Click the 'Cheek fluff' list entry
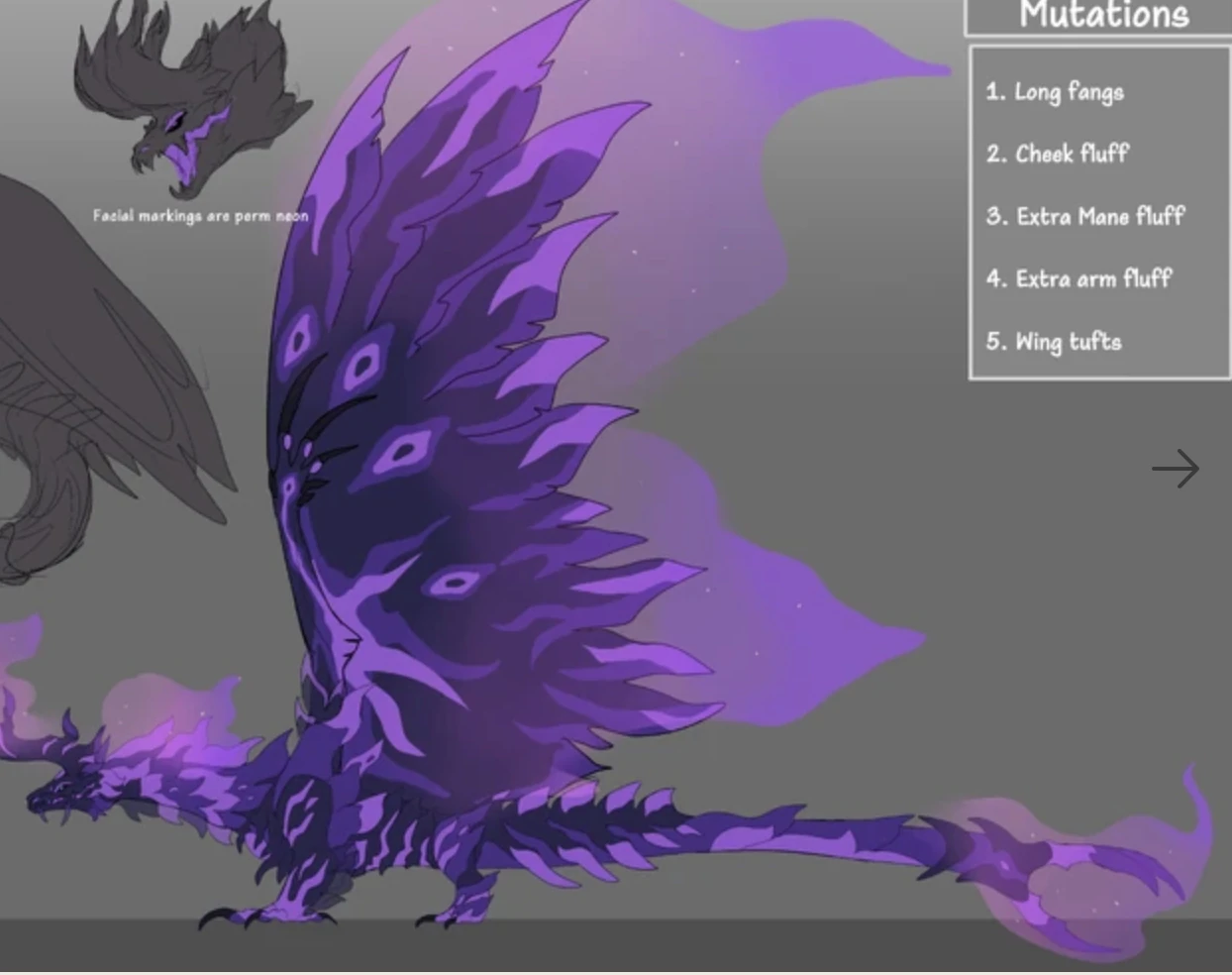Viewport: 1232px width, 975px height. (x=1056, y=154)
